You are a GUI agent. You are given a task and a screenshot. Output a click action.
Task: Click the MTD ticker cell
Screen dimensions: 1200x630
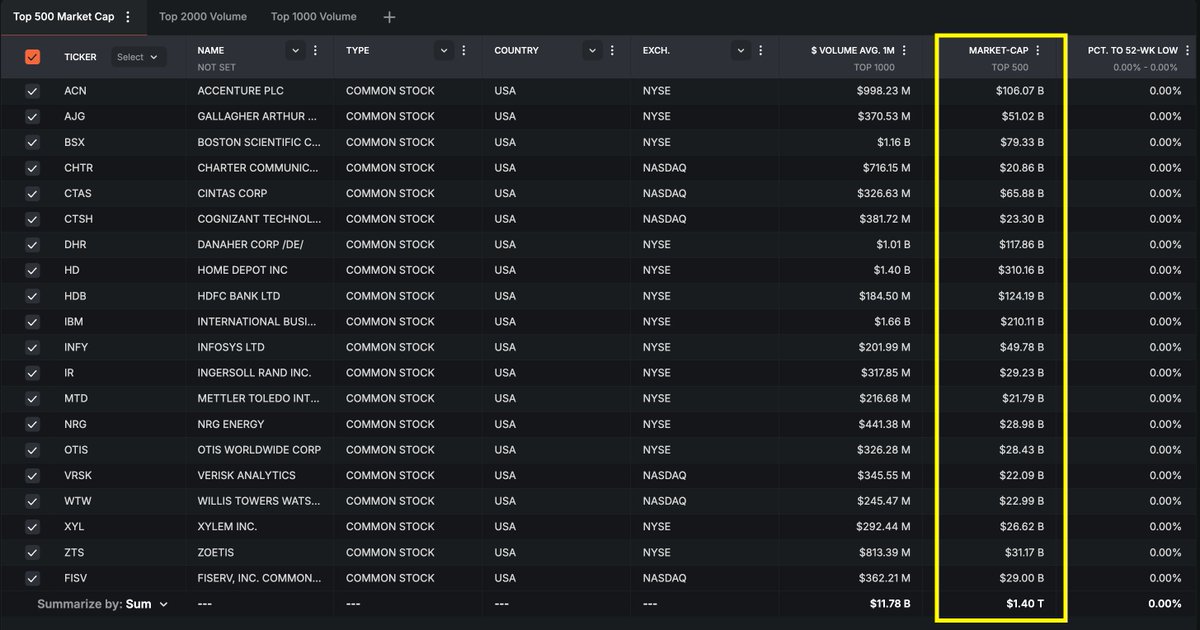point(76,398)
